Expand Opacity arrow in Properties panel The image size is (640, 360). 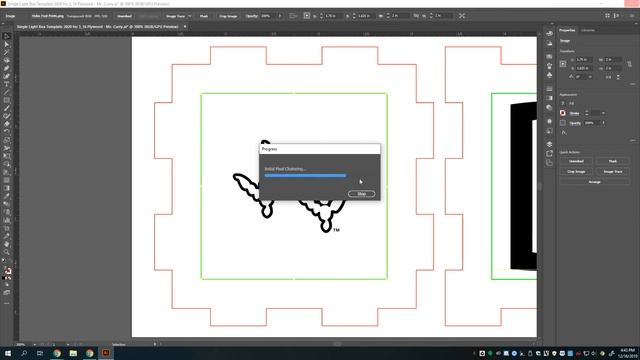tap(604, 122)
